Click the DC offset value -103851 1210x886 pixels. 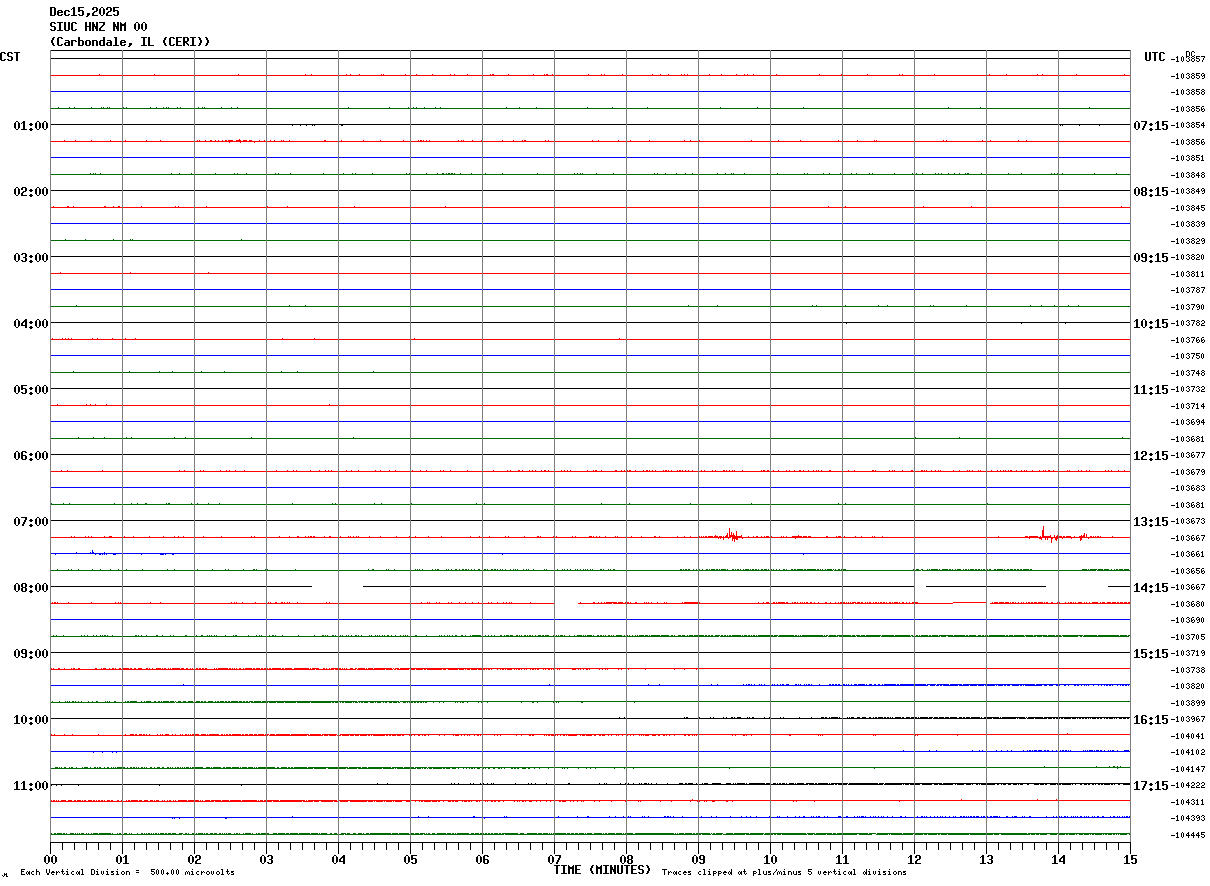point(1188,158)
